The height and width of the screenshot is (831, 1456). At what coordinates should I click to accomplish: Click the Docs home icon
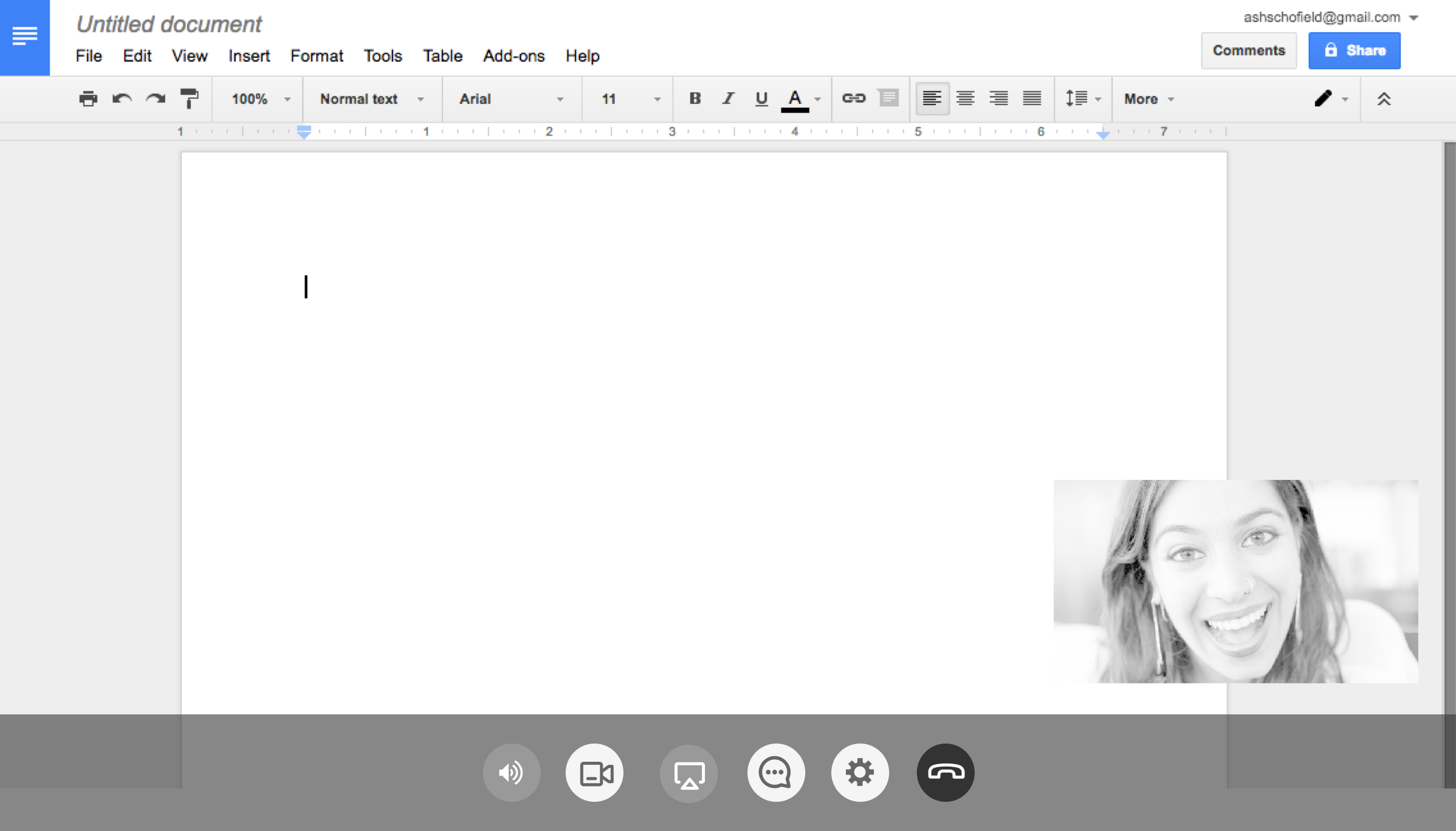(x=25, y=37)
